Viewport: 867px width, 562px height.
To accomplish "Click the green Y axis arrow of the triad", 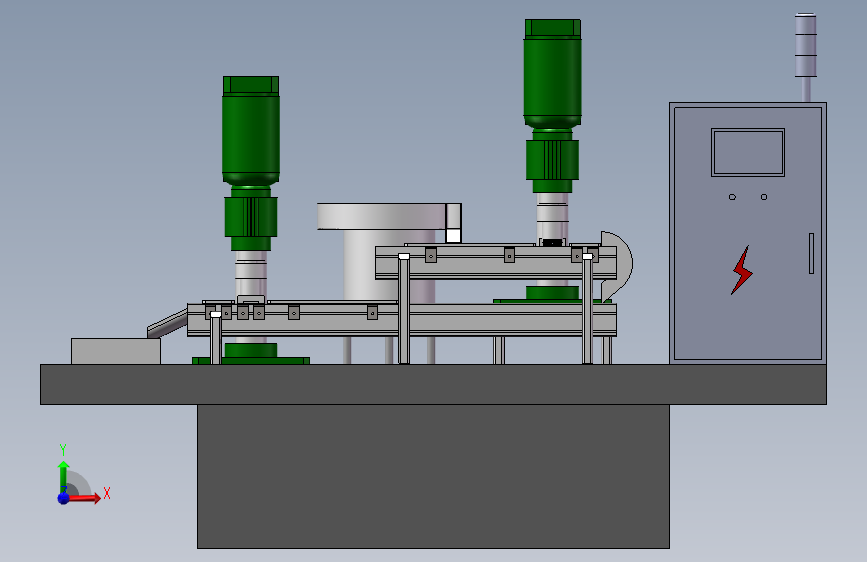I will (63, 476).
